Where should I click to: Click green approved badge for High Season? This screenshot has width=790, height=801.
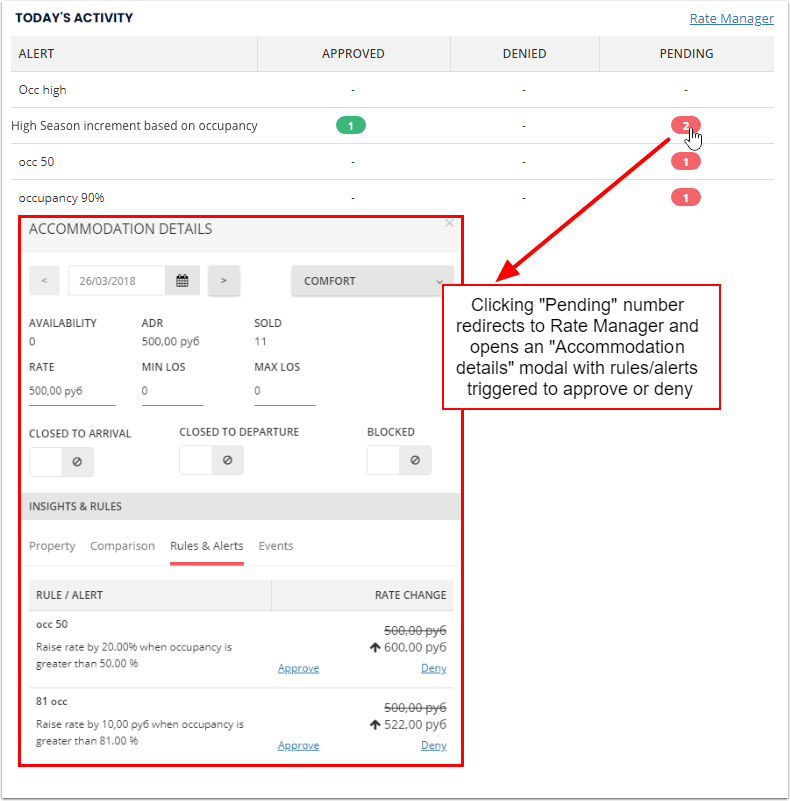coord(351,126)
